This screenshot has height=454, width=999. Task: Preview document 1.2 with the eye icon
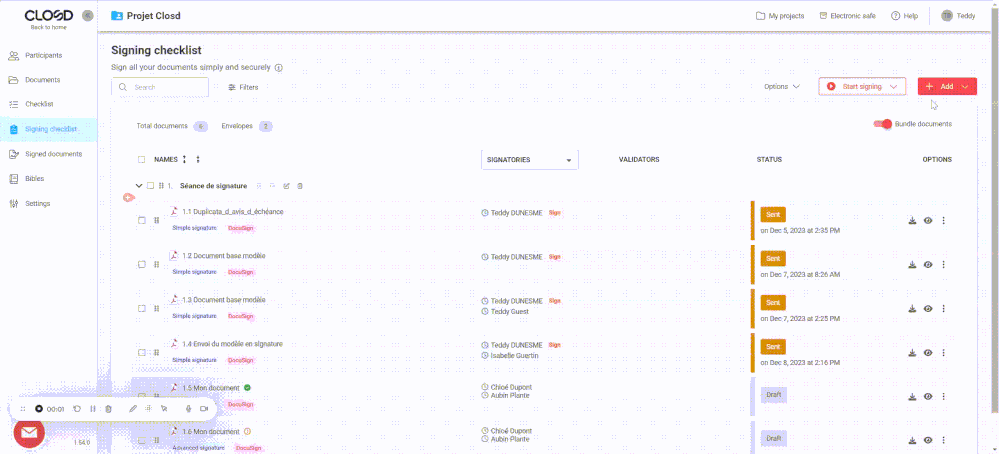[x=928, y=265]
